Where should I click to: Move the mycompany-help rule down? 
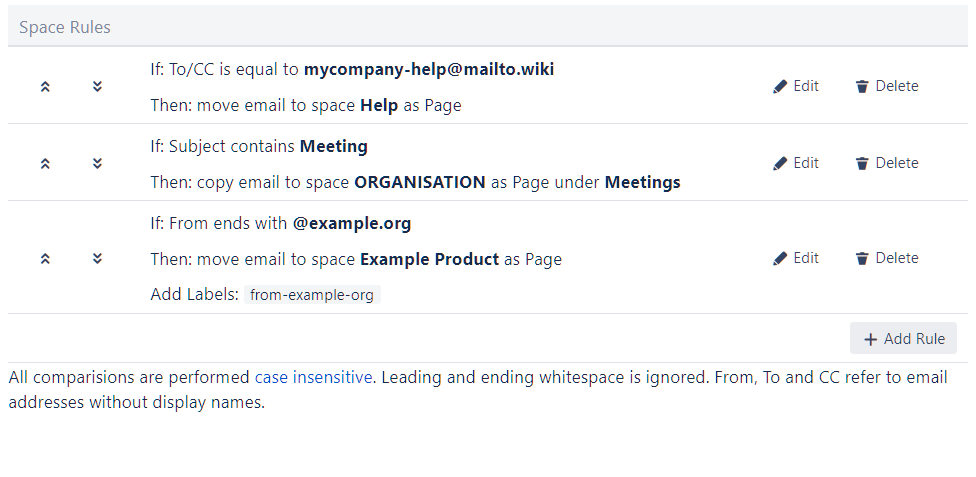[97, 86]
